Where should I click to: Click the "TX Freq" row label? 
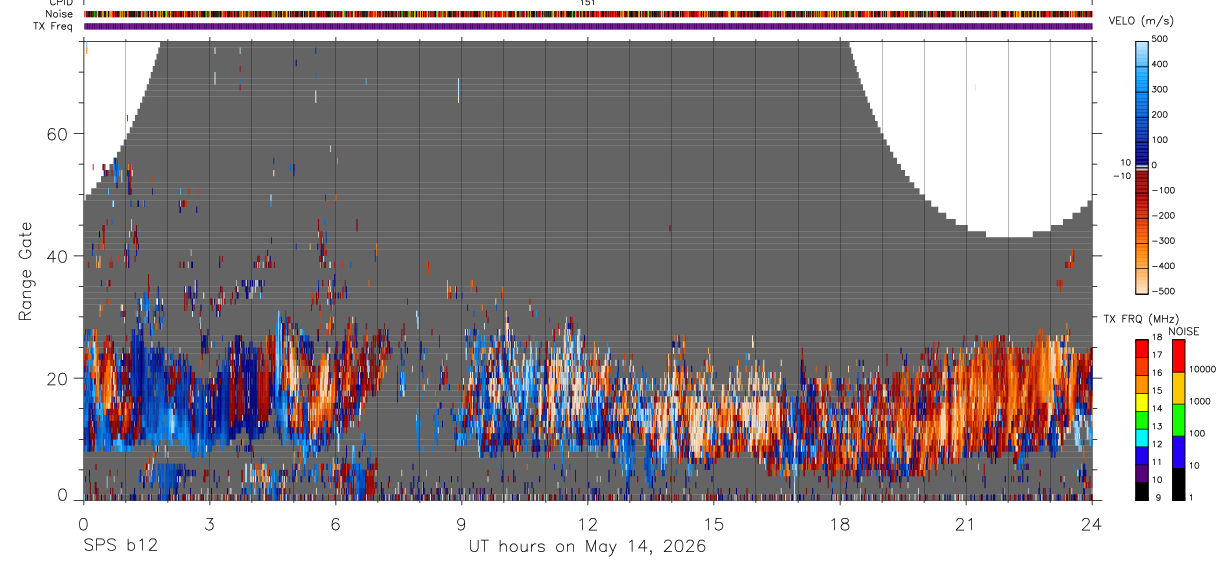(54, 26)
